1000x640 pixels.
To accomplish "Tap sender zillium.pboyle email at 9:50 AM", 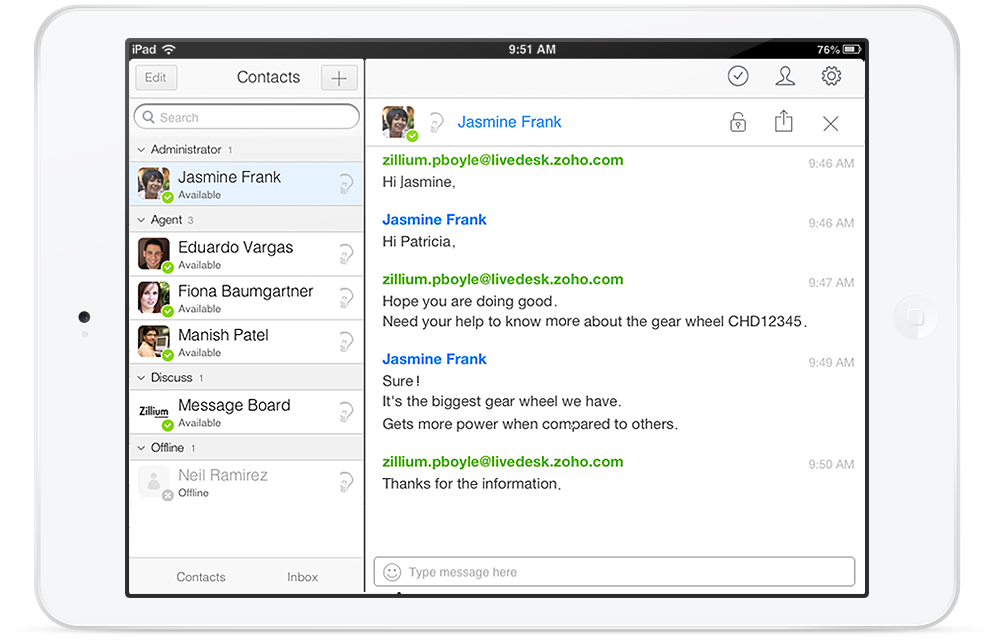I will click(503, 462).
